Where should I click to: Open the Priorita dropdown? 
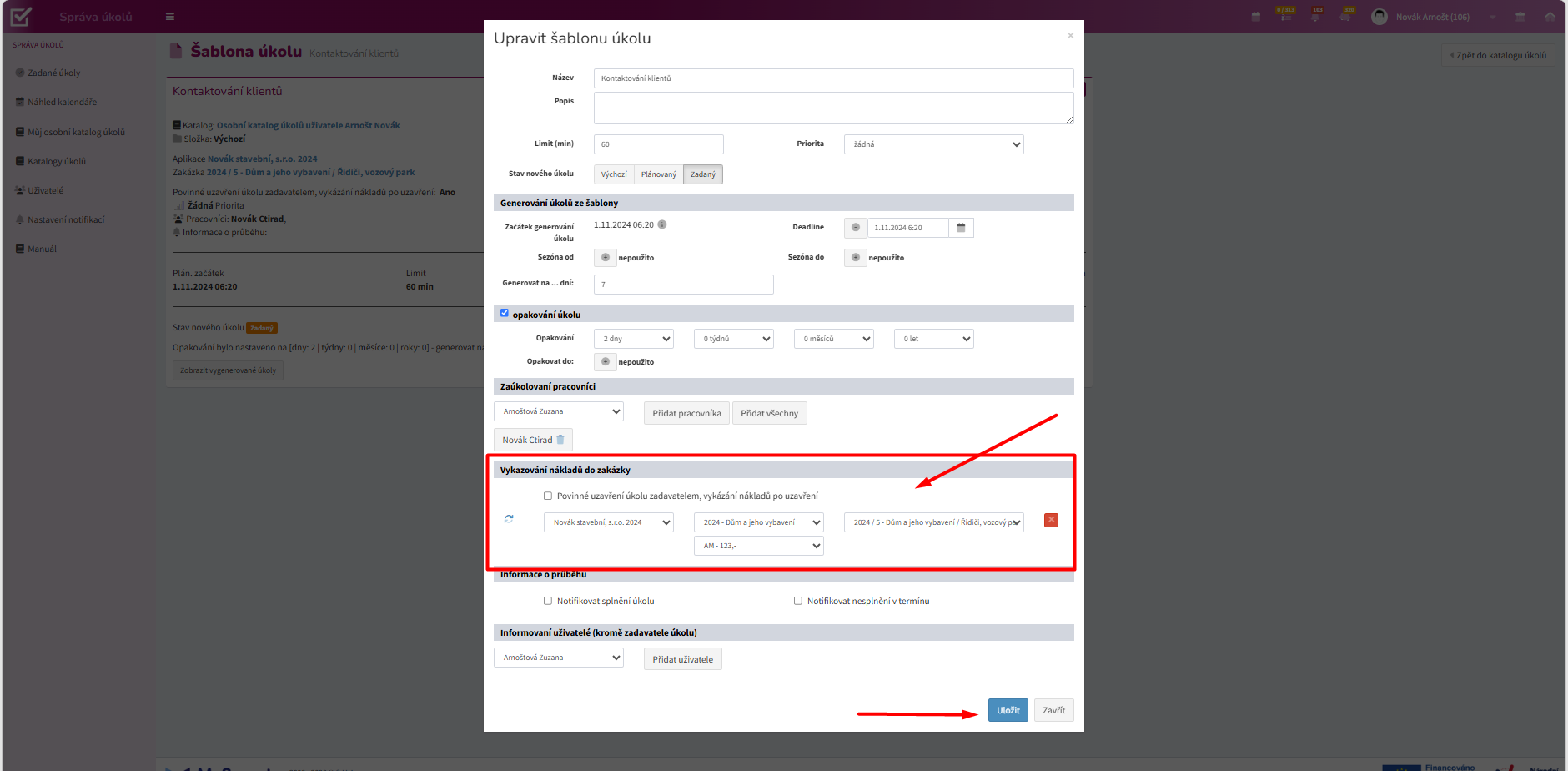pyautogui.click(x=934, y=144)
